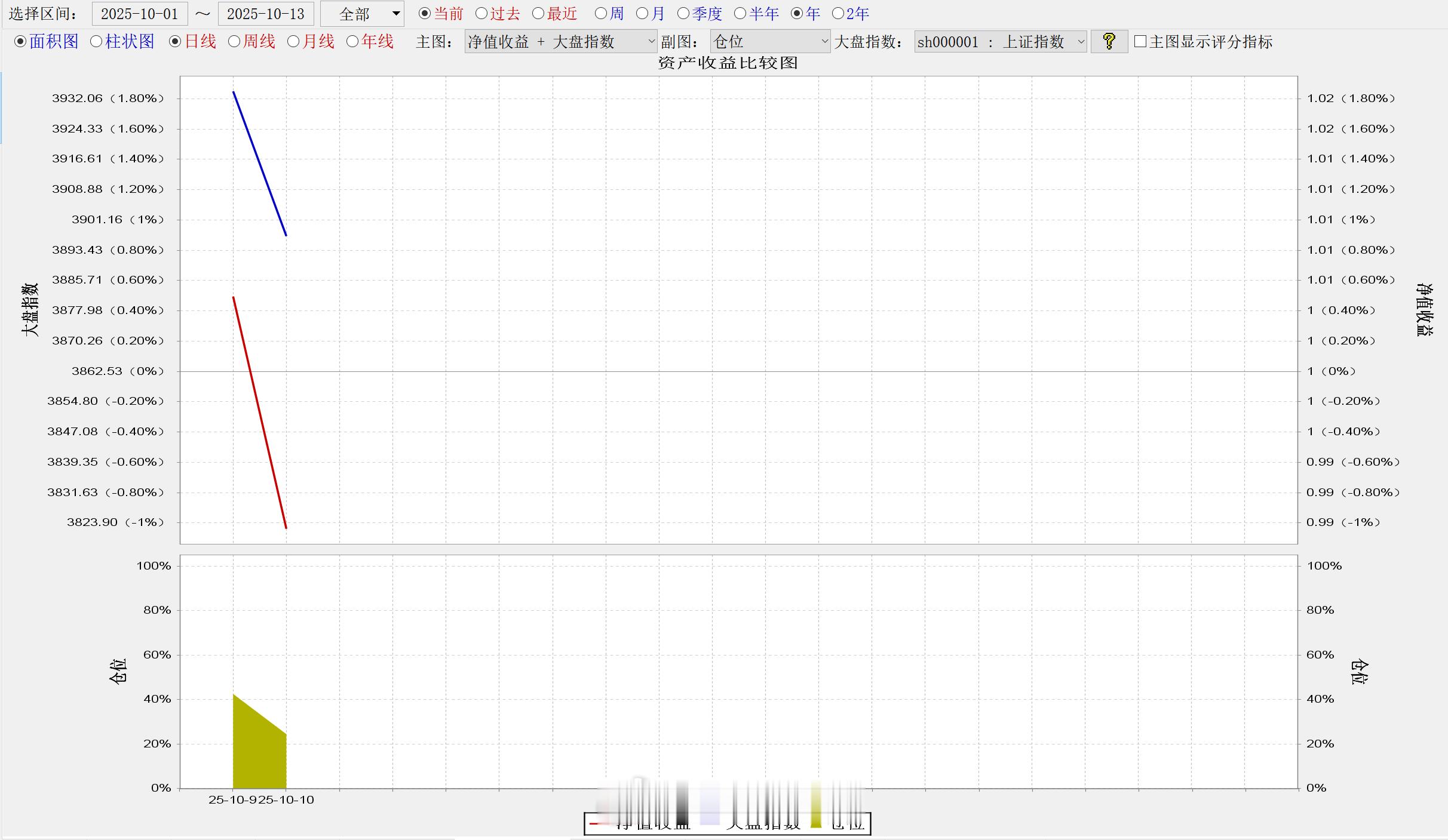Select the 月线 radio button
This screenshot has height=840, width=1448.
pyautogui.click(x=293, y=41)
